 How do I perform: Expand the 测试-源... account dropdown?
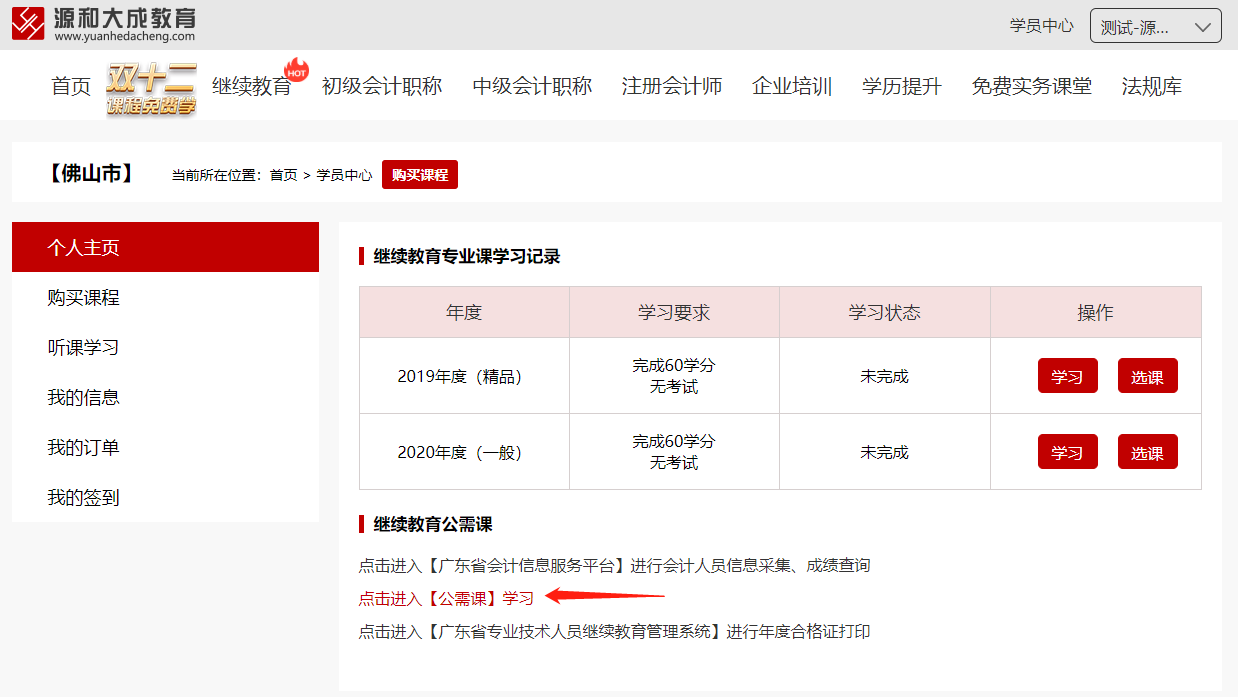1155,27
